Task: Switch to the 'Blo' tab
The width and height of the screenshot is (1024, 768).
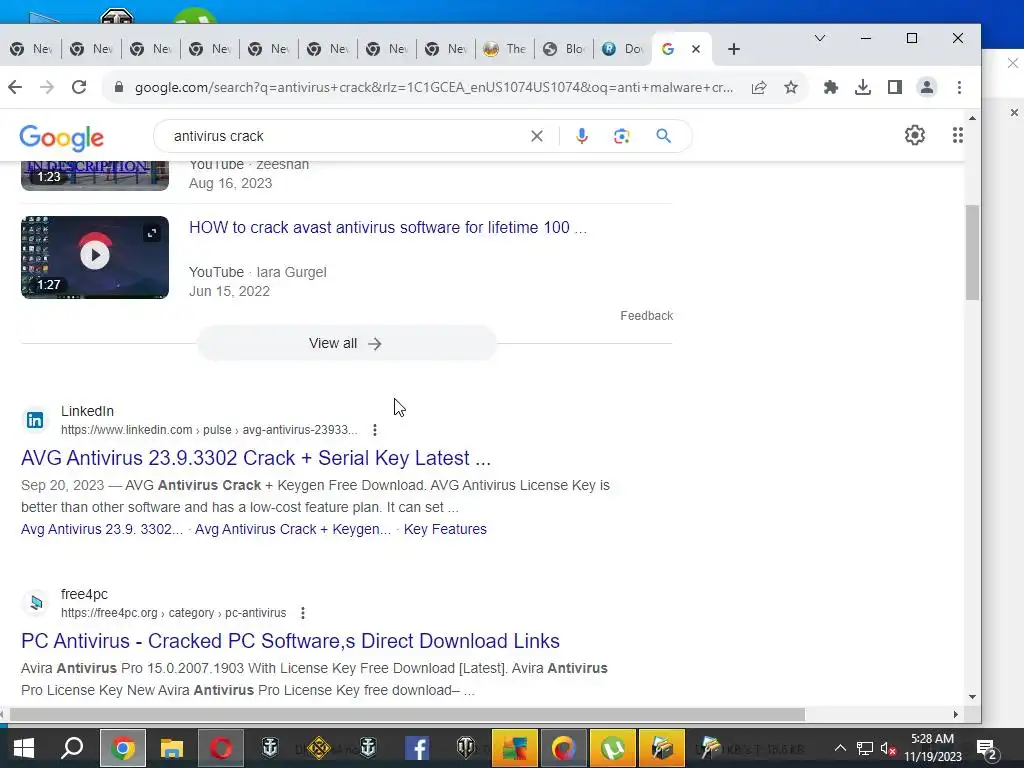Action: [564, 49]
